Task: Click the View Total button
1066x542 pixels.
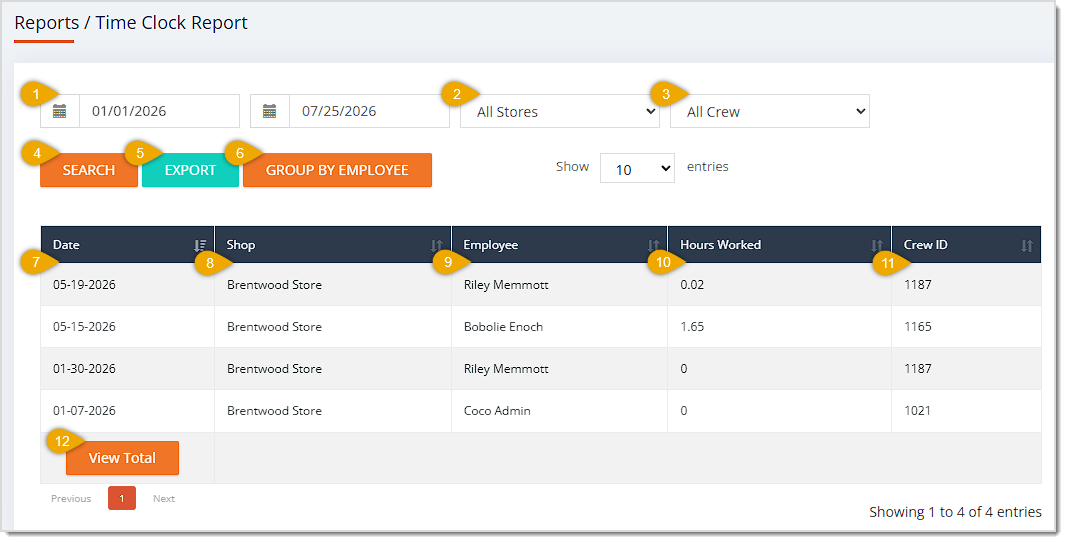Action: point(122,458)
